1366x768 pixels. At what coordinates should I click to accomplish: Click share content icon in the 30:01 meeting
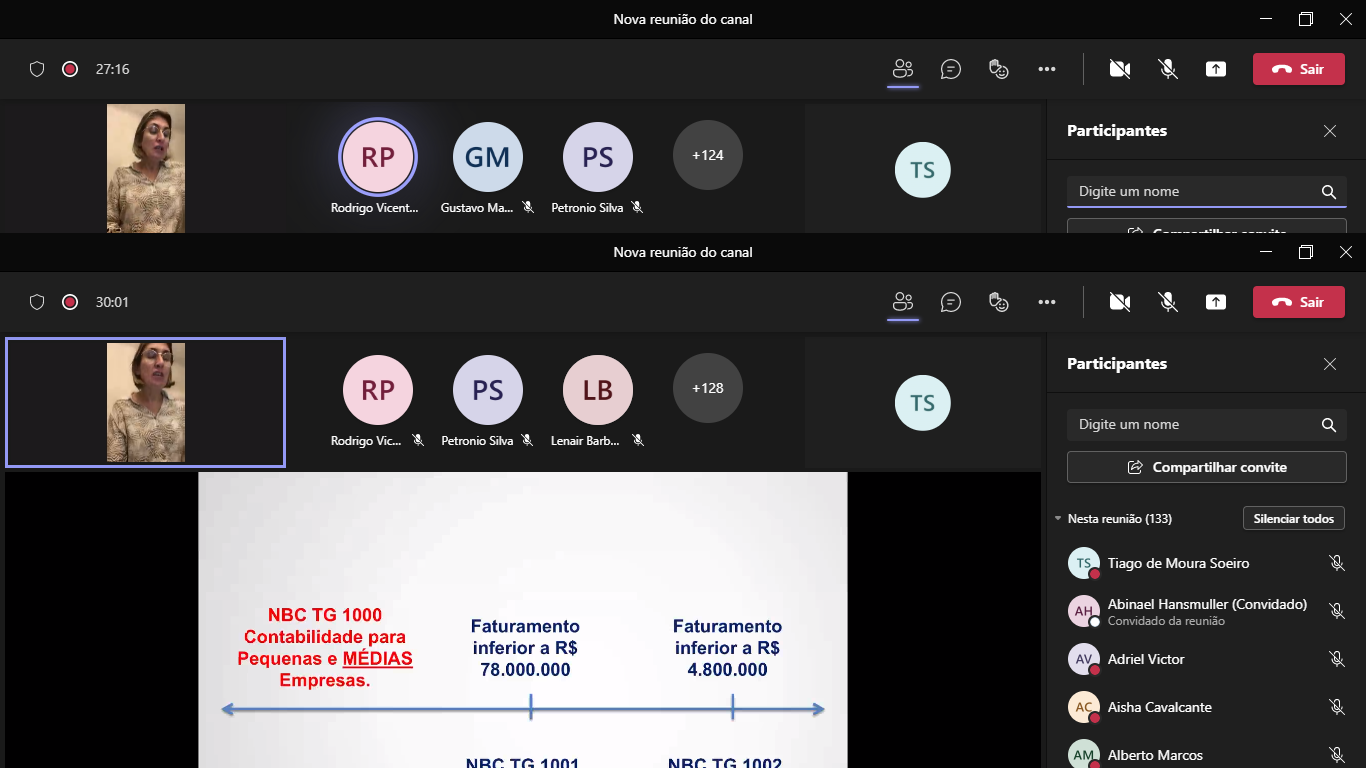(1215, 302)
